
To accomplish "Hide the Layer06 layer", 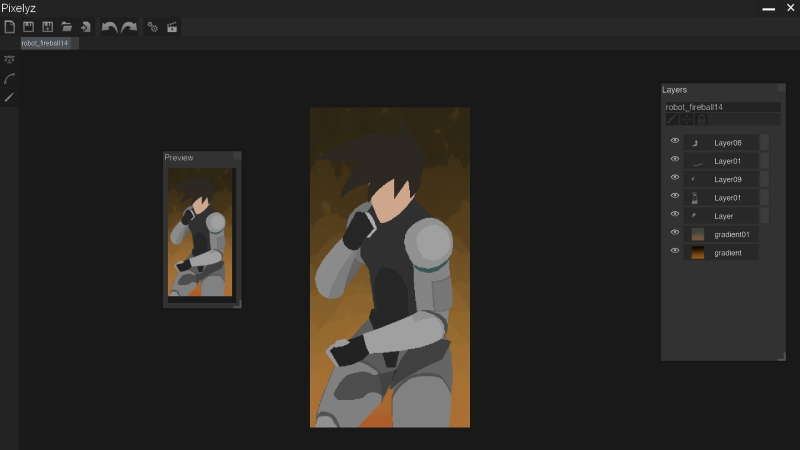I will click(674, 141).
